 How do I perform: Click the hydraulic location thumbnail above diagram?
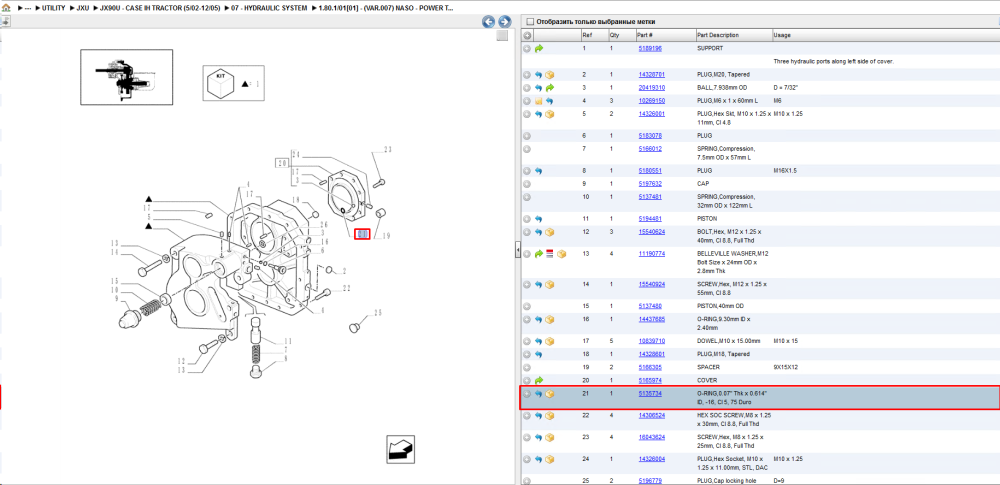[126, 77]
